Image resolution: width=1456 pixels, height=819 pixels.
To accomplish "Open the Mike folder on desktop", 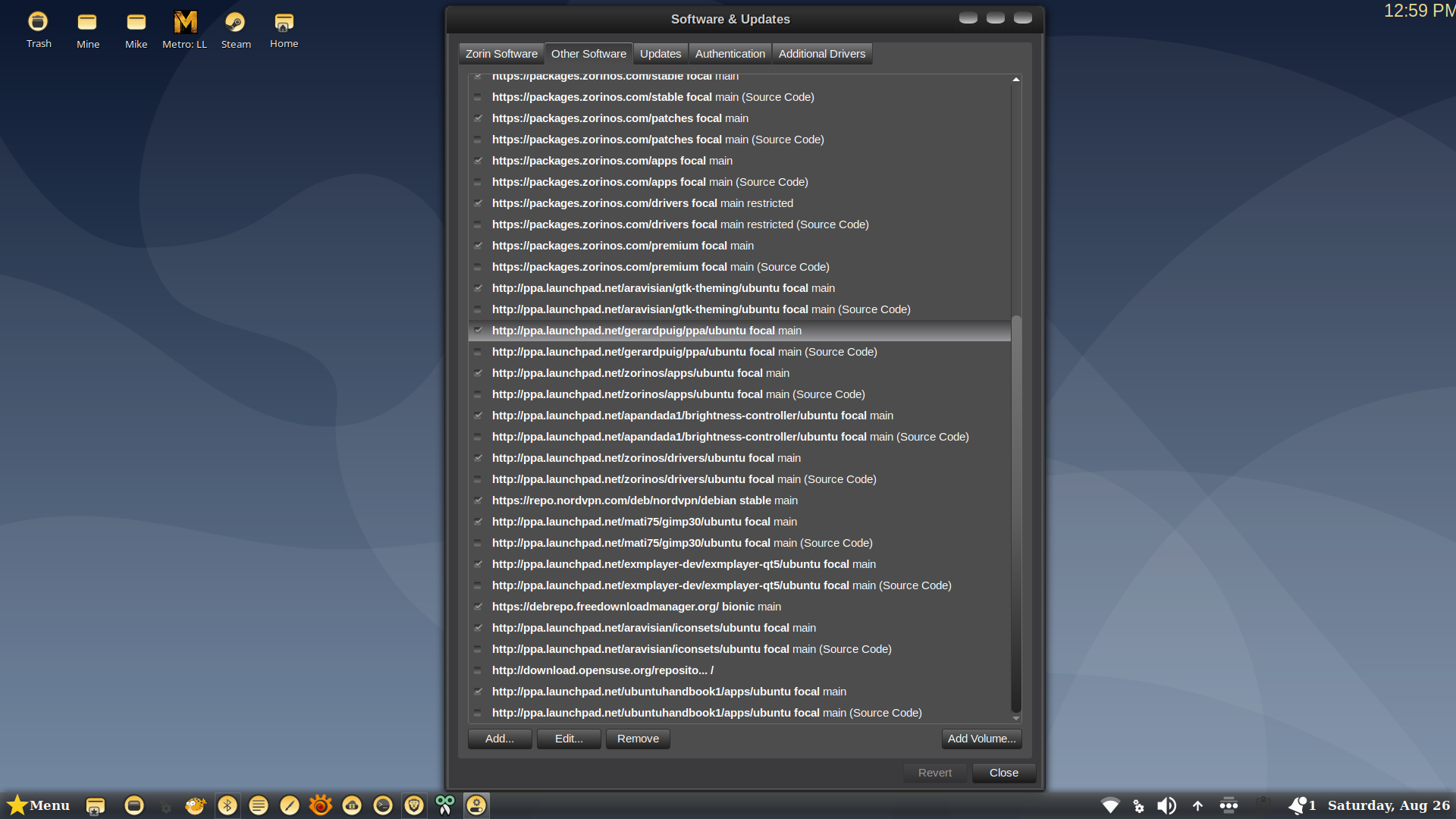I will click(136, 30).
